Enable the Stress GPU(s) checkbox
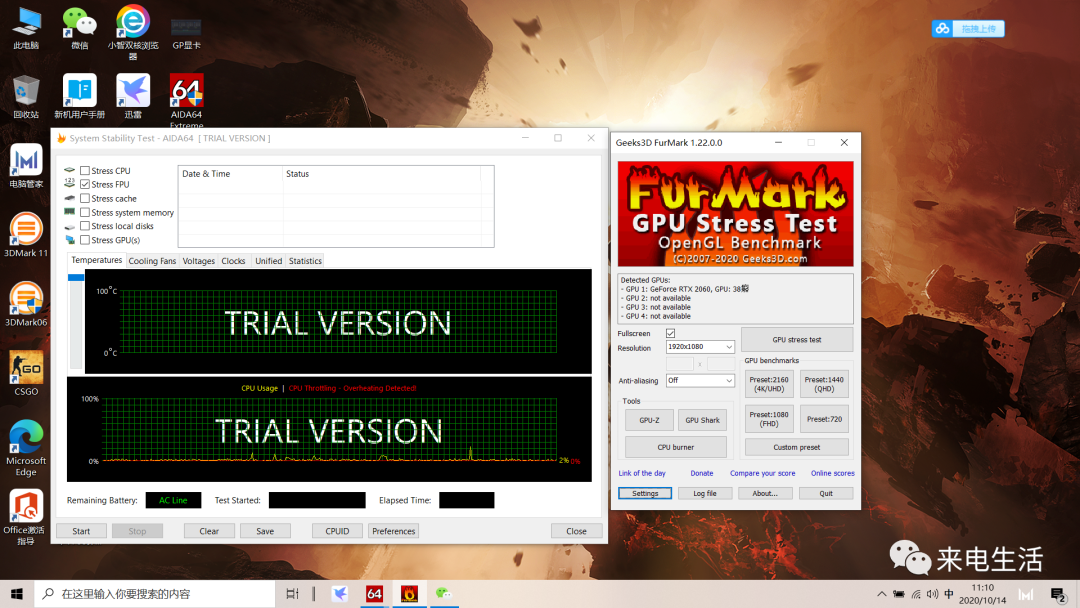Image resolution: width=1080 pixels, height=608 pixels. (85, 240)
